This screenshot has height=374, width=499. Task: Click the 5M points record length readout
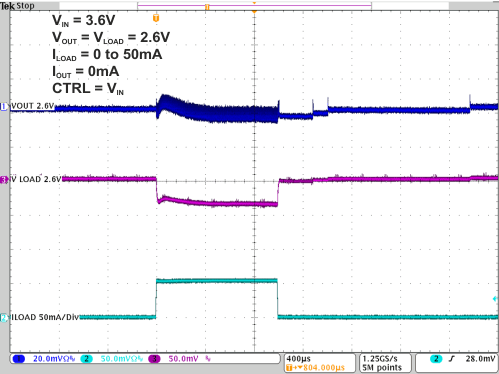382,368
